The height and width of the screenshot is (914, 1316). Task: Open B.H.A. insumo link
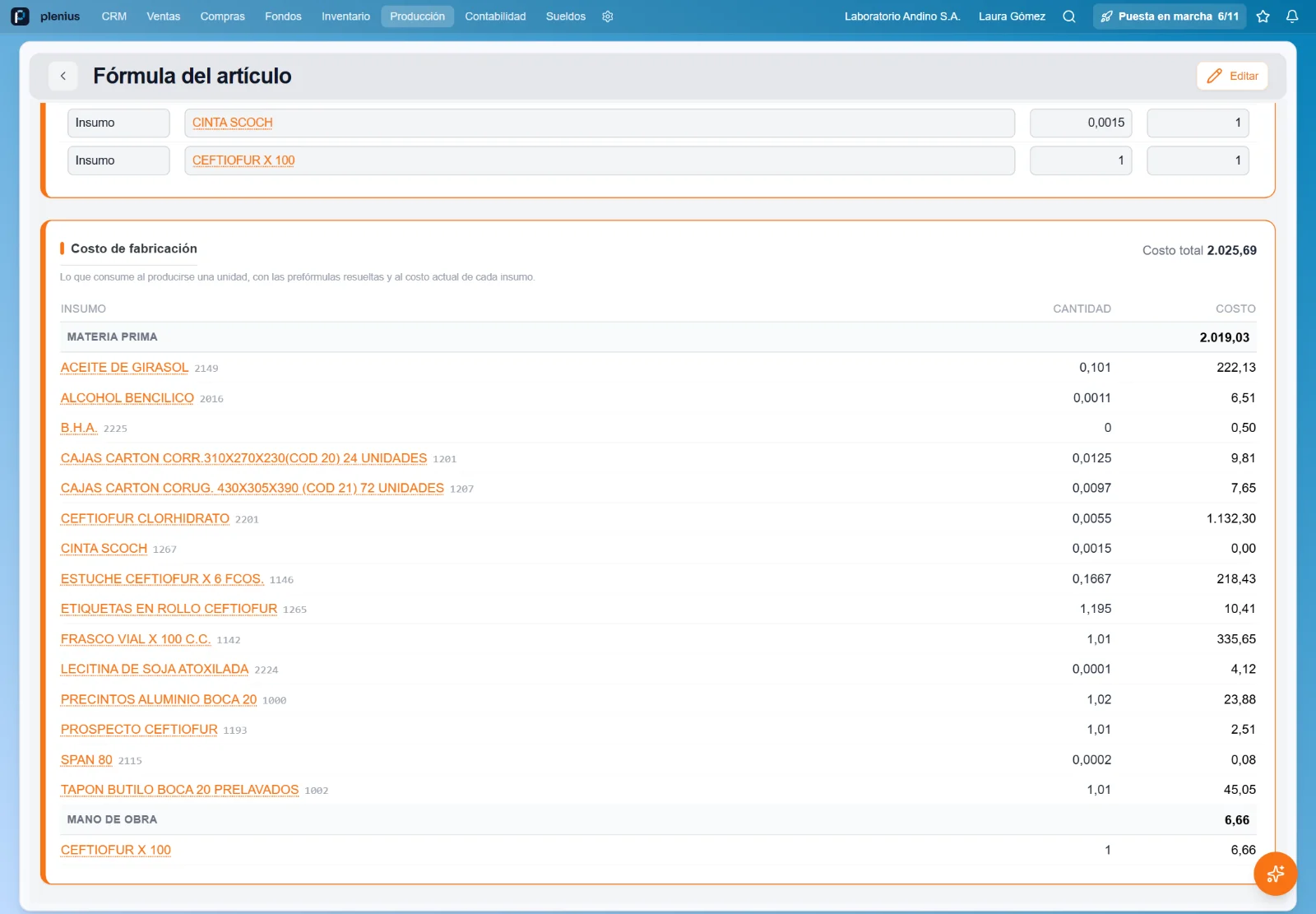pos(79,428)
